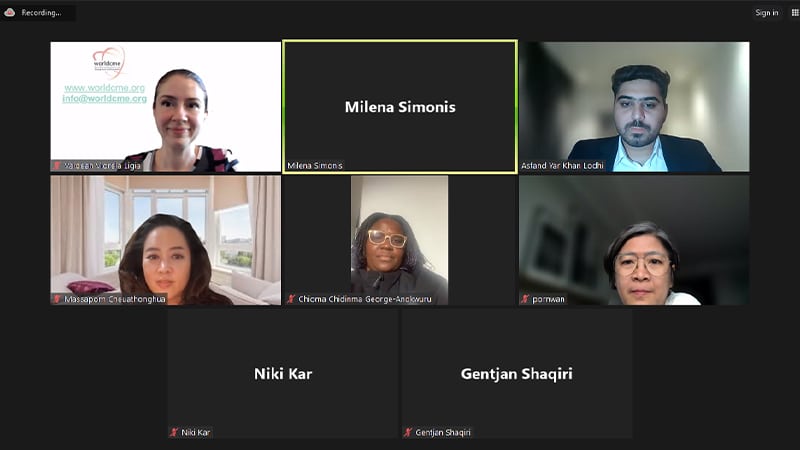Select the large Milena Simonis name in highlighted tile
The height and width of the screenshot is (450, 800).
400,107
